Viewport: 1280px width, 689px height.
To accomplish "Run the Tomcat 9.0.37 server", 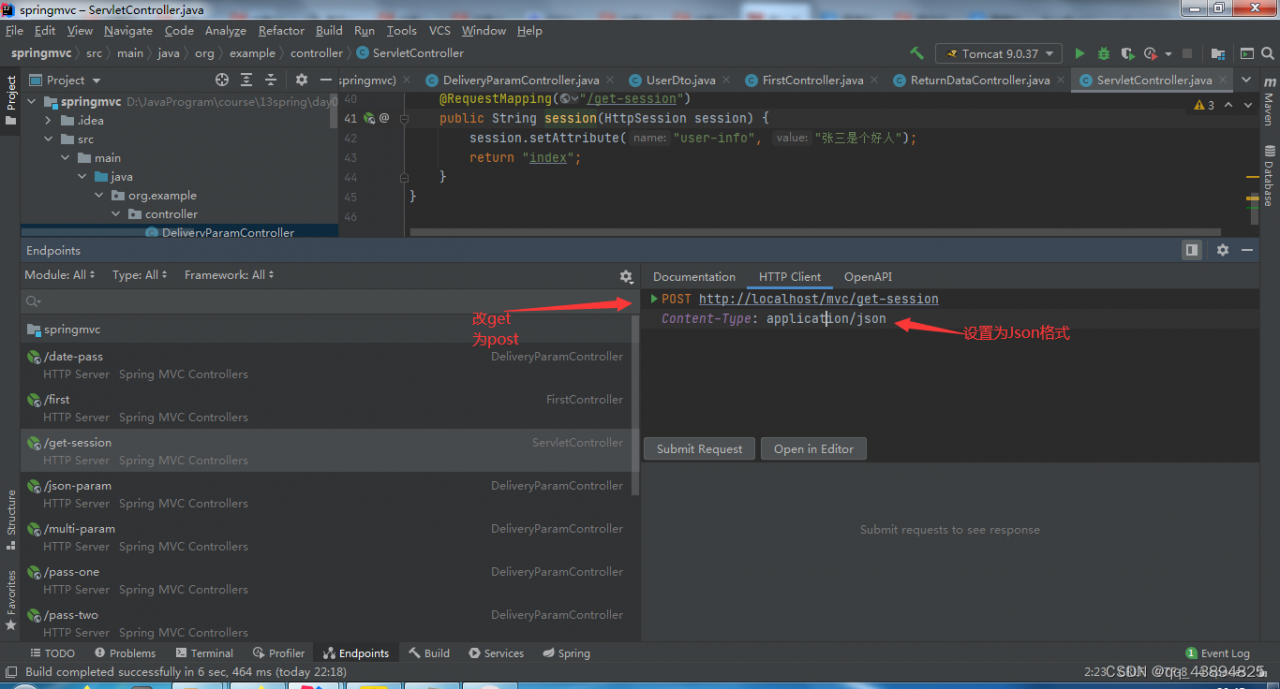I will [x=1080, y=53].
